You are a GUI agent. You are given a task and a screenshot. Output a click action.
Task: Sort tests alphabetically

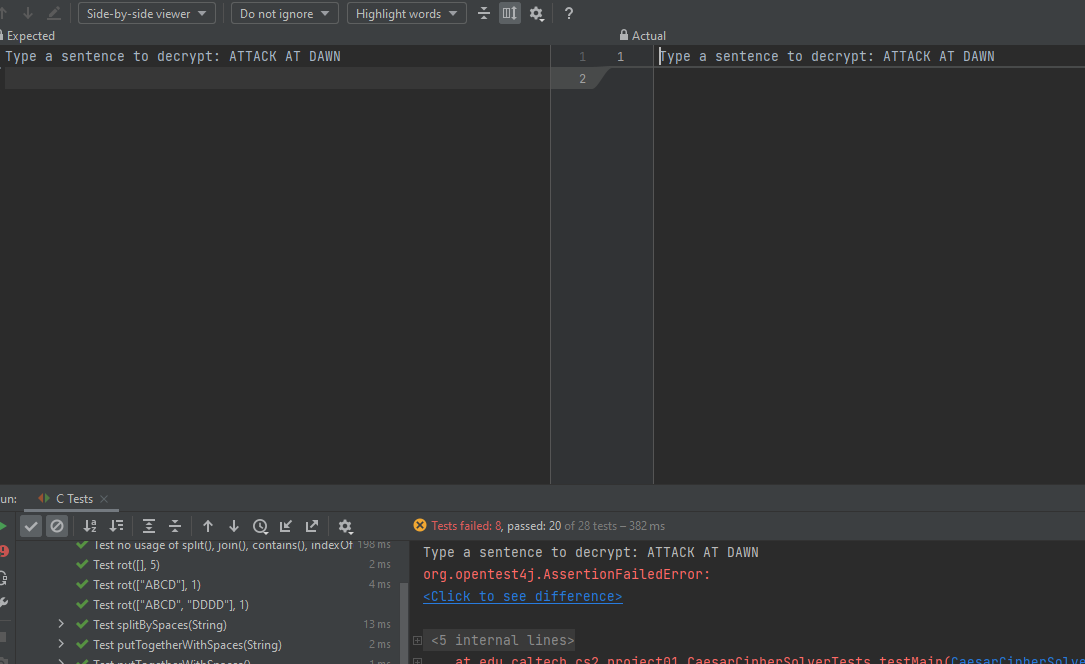(x=90, y=526)
